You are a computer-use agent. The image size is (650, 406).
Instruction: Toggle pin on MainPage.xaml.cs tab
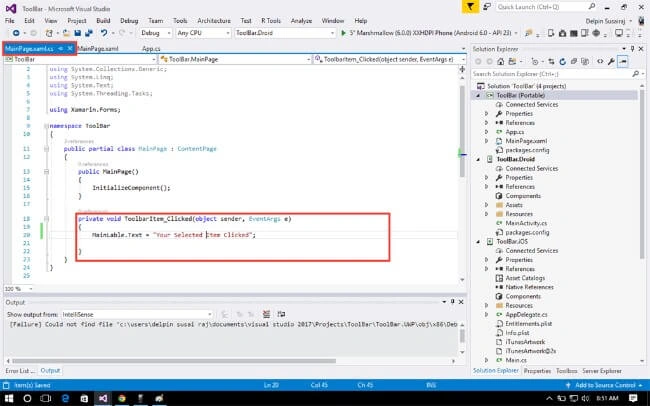(x=61, y=49)
